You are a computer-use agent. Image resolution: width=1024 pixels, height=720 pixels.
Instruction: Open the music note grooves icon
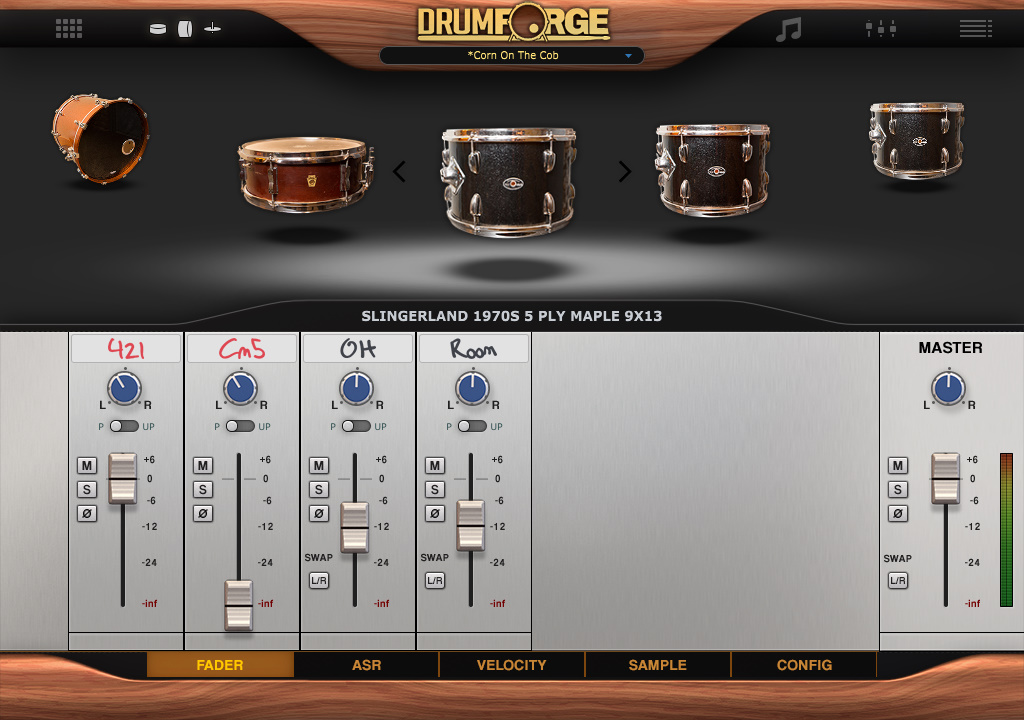pos(788,29)
